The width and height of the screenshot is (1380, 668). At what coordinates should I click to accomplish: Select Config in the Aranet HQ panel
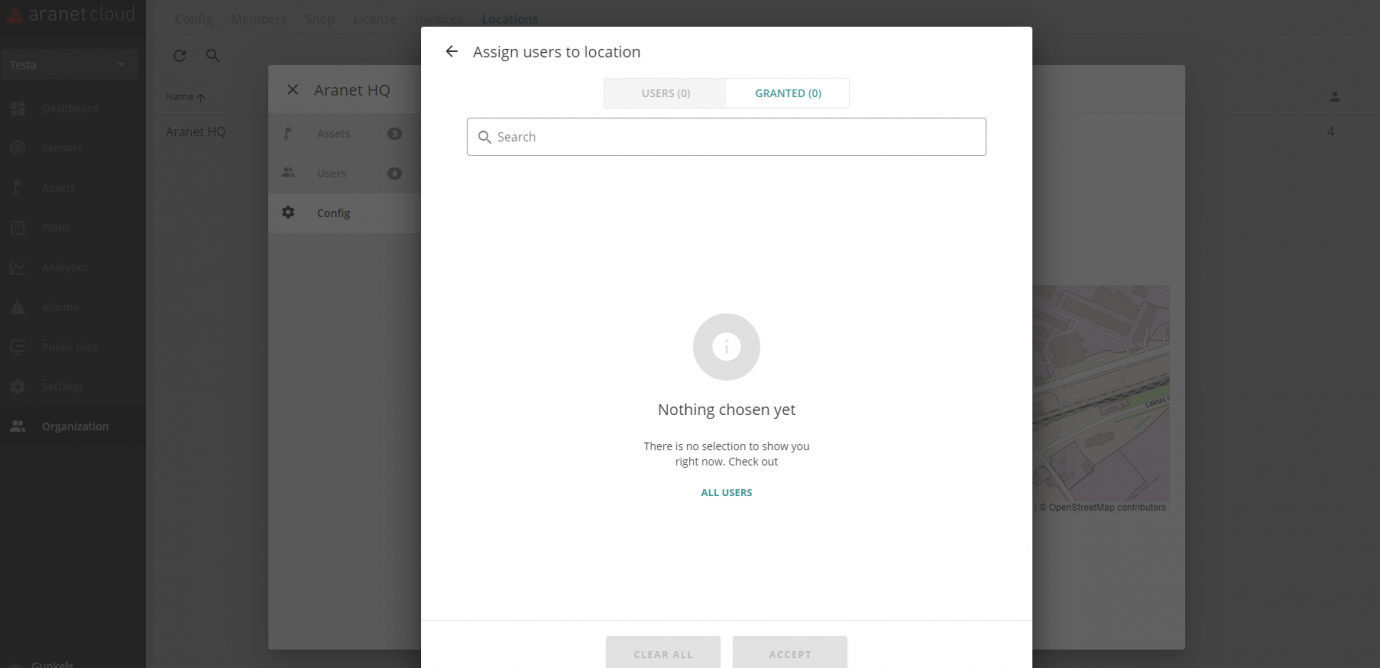(333, 213)
